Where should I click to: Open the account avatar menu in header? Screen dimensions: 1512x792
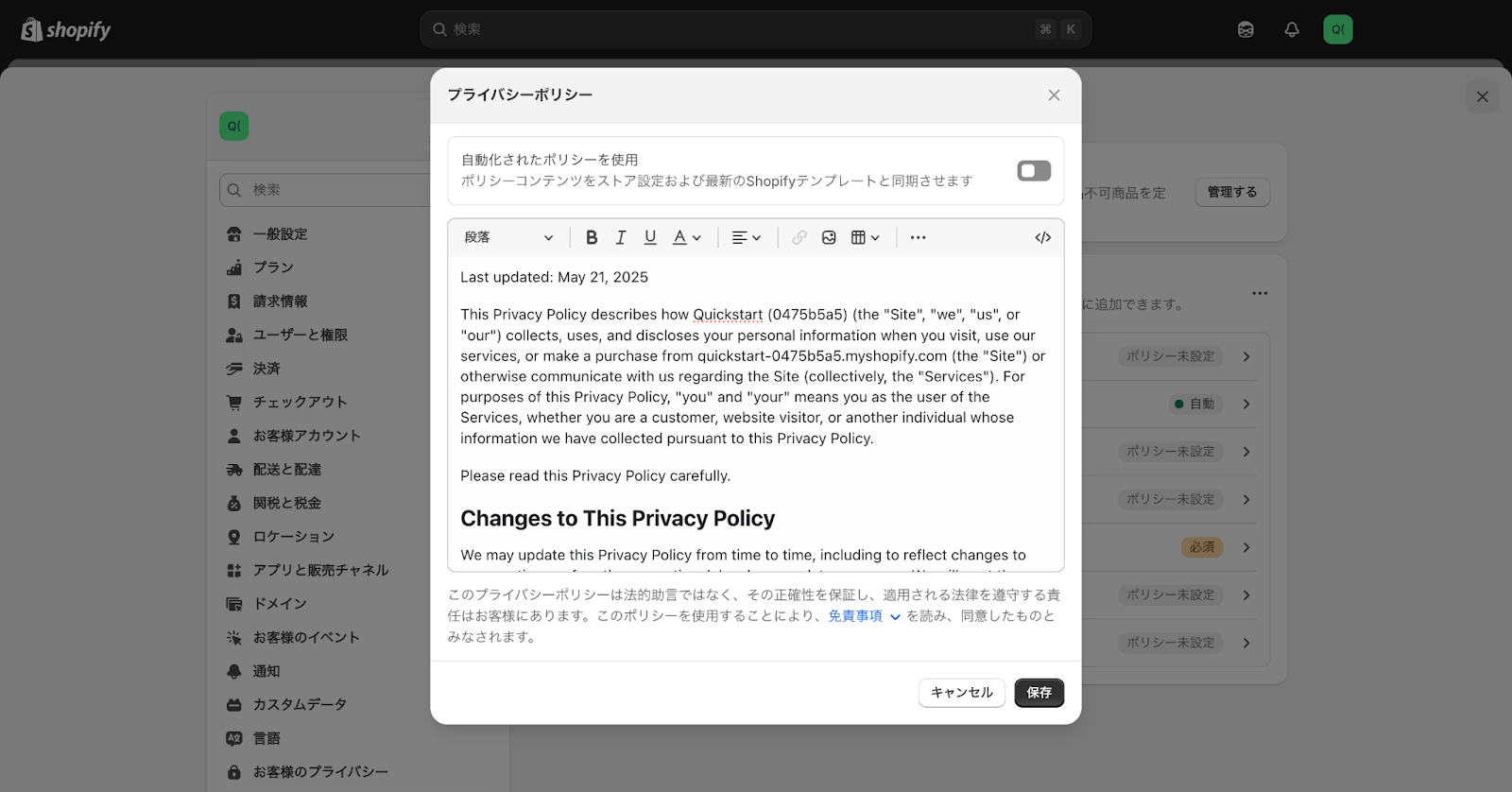click(x=1338, y=29)
